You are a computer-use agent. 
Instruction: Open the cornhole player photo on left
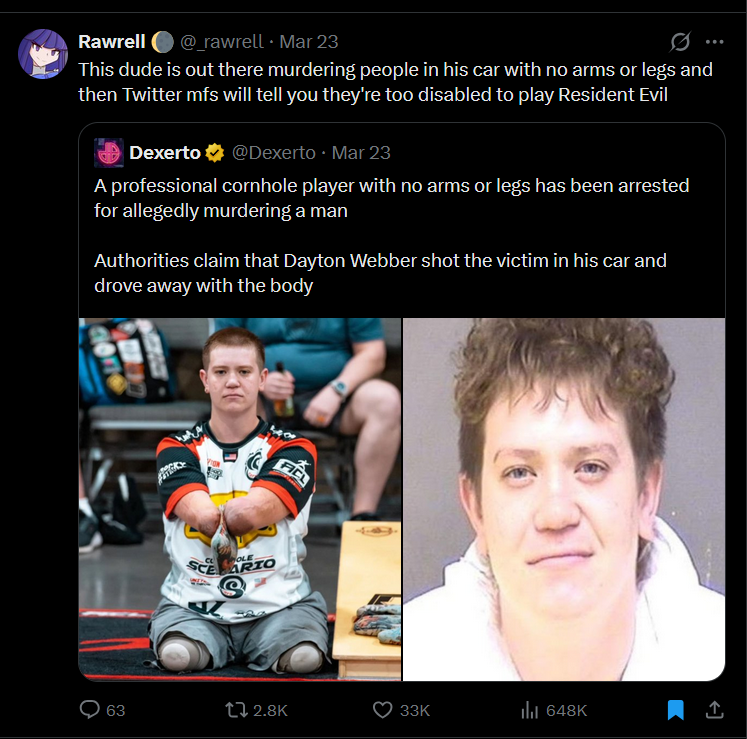[240, 499]
